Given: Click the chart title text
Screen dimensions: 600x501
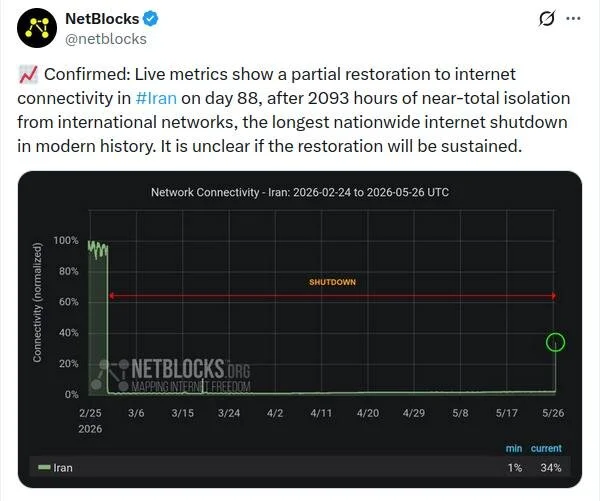Looking at the screenshot, I should (x=300, y=192).
